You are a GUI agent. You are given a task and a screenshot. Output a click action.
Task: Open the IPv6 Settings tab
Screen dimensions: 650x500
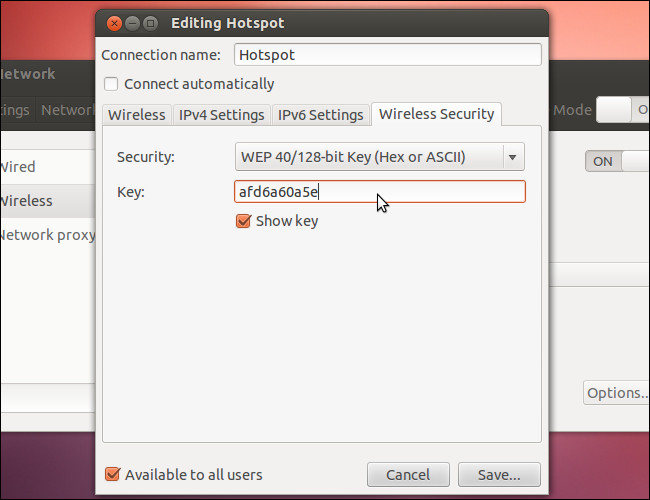click(x=320, y=115)
